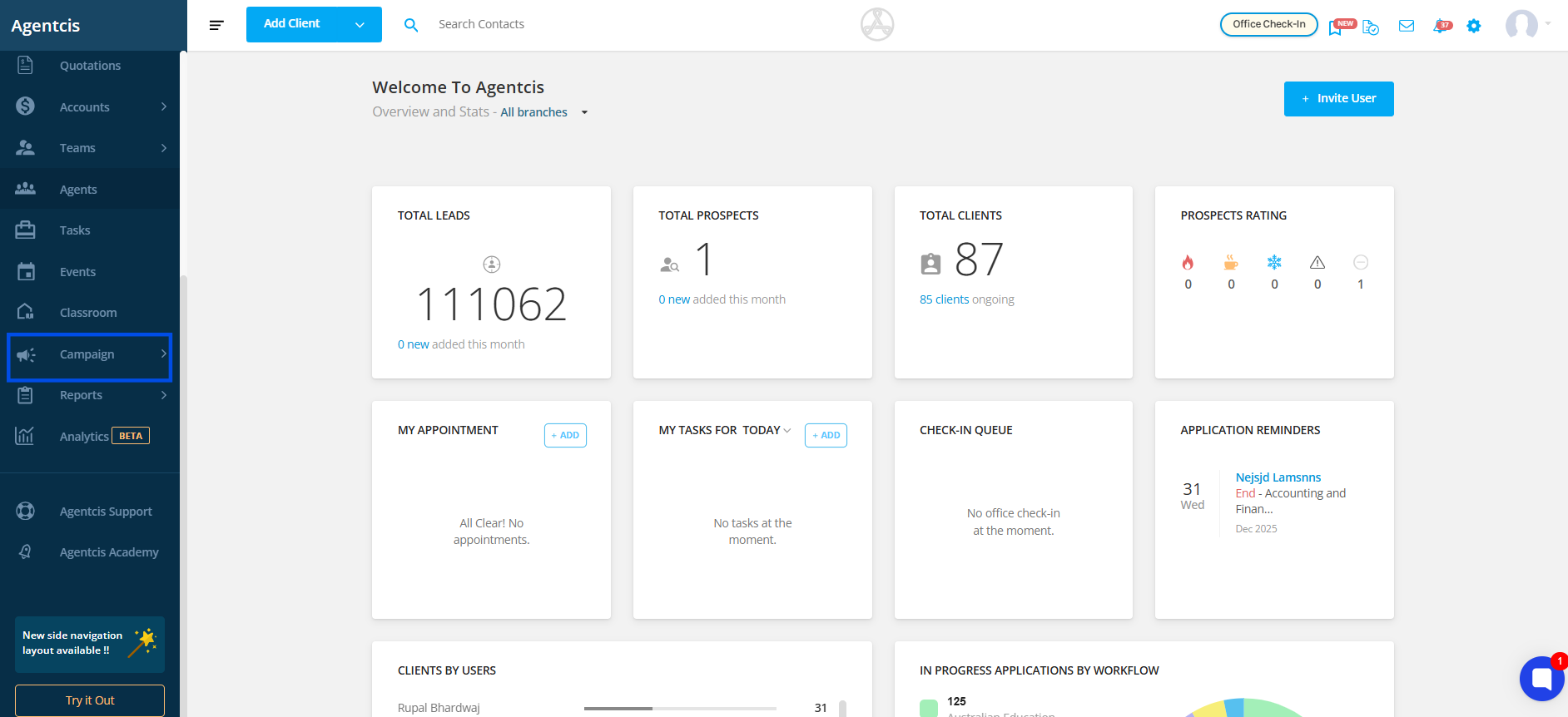Click the warning triangle rating icon
Viewport: 1568px width, 717px height.
click(1317, 262)
